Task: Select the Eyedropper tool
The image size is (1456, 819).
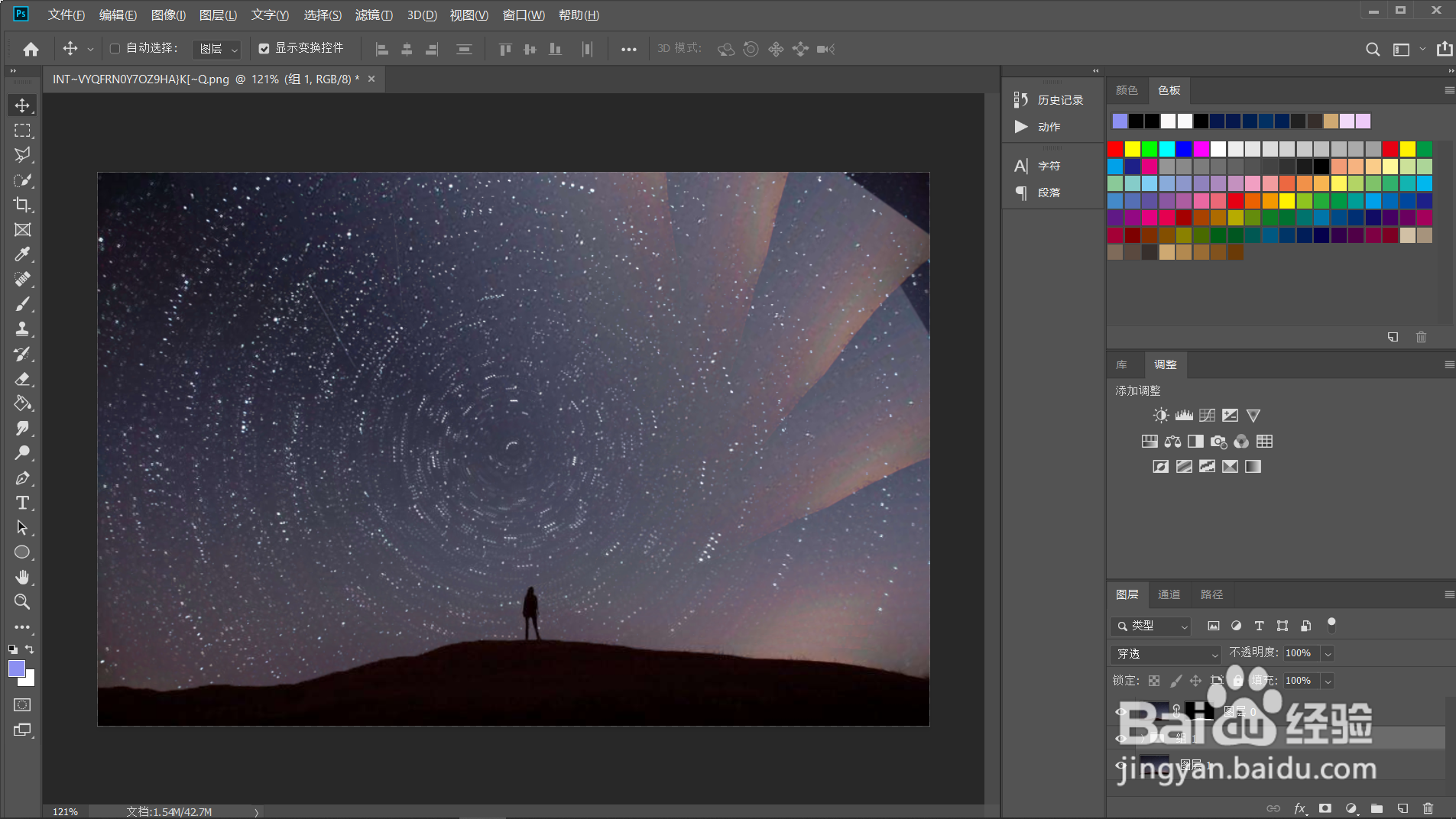Action: (x=22, y=254)
